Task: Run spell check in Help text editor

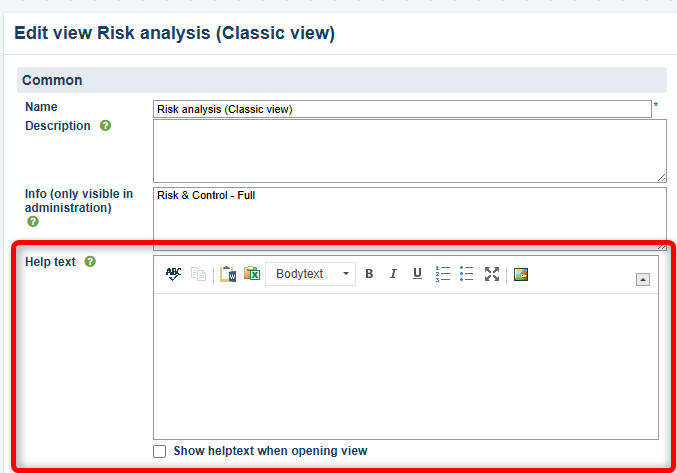Action: pos(174,274)
